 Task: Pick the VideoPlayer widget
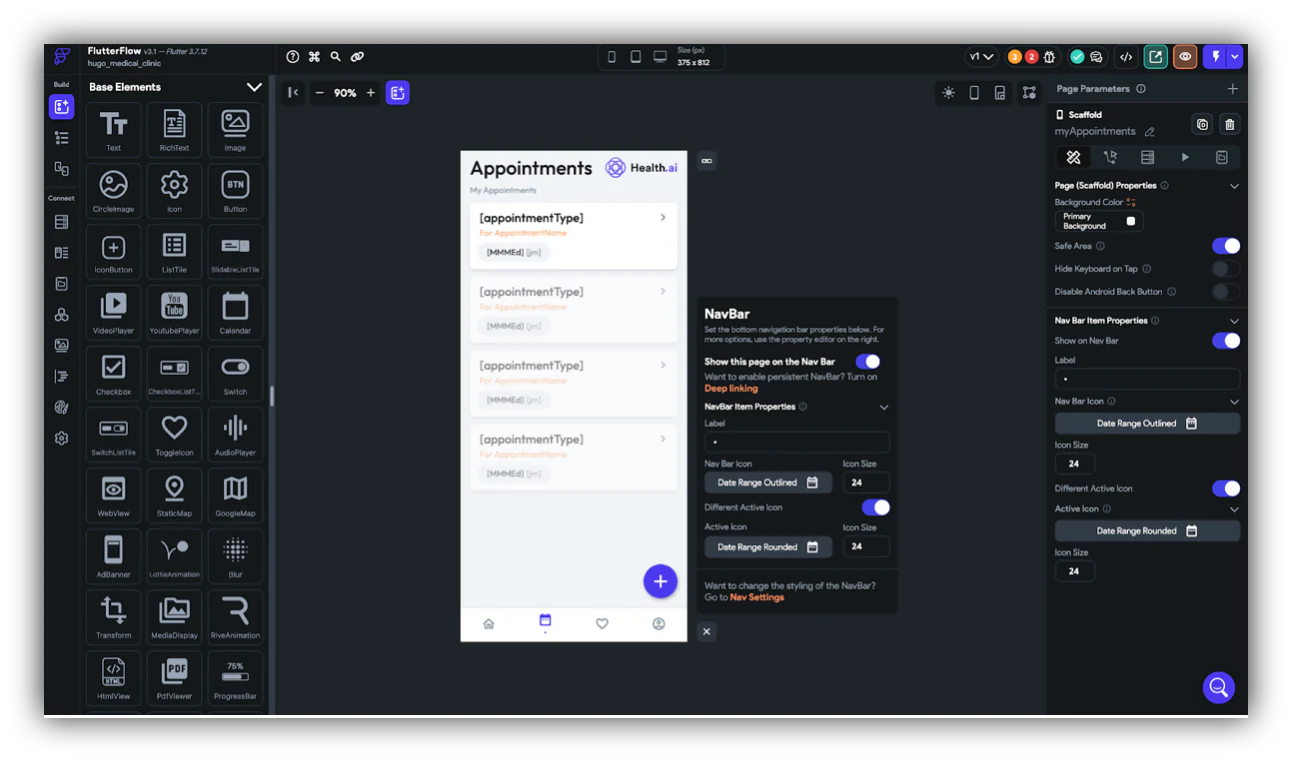click(114, 313)
